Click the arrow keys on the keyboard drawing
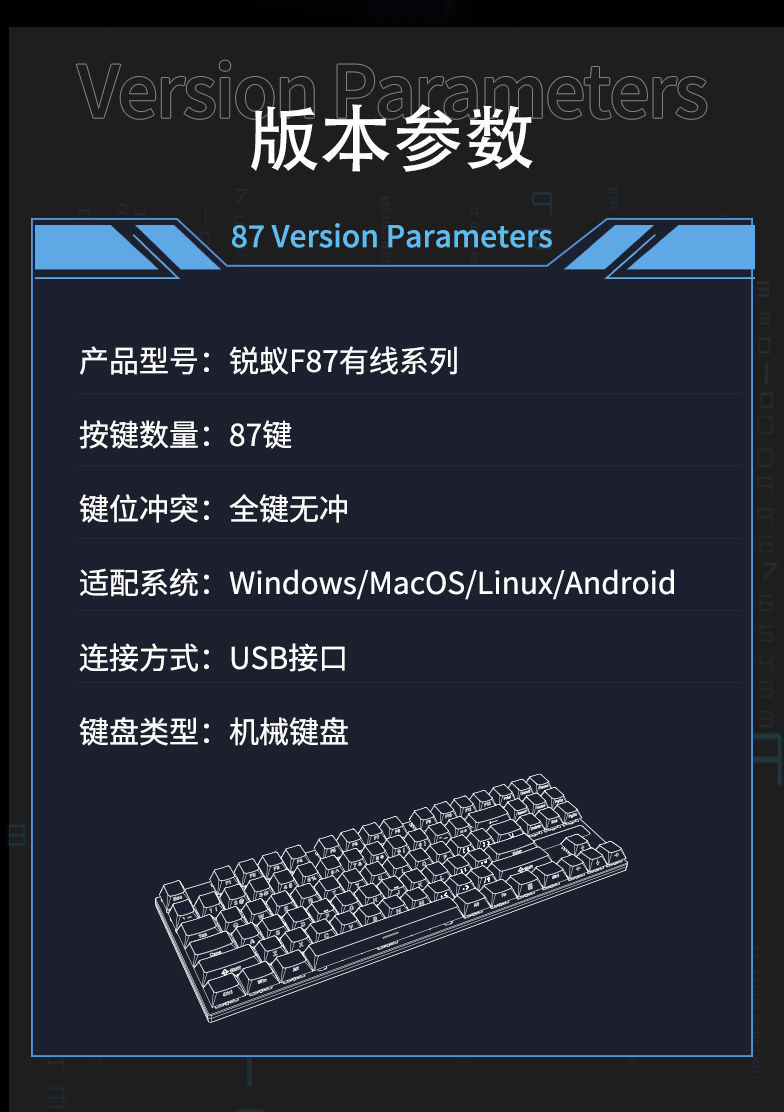 tap(592, 857)
